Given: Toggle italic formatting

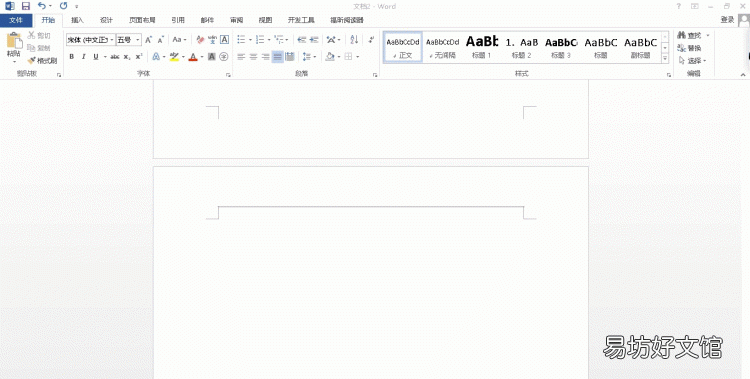Looking at the screenshot, I should (x=83, y=56).
